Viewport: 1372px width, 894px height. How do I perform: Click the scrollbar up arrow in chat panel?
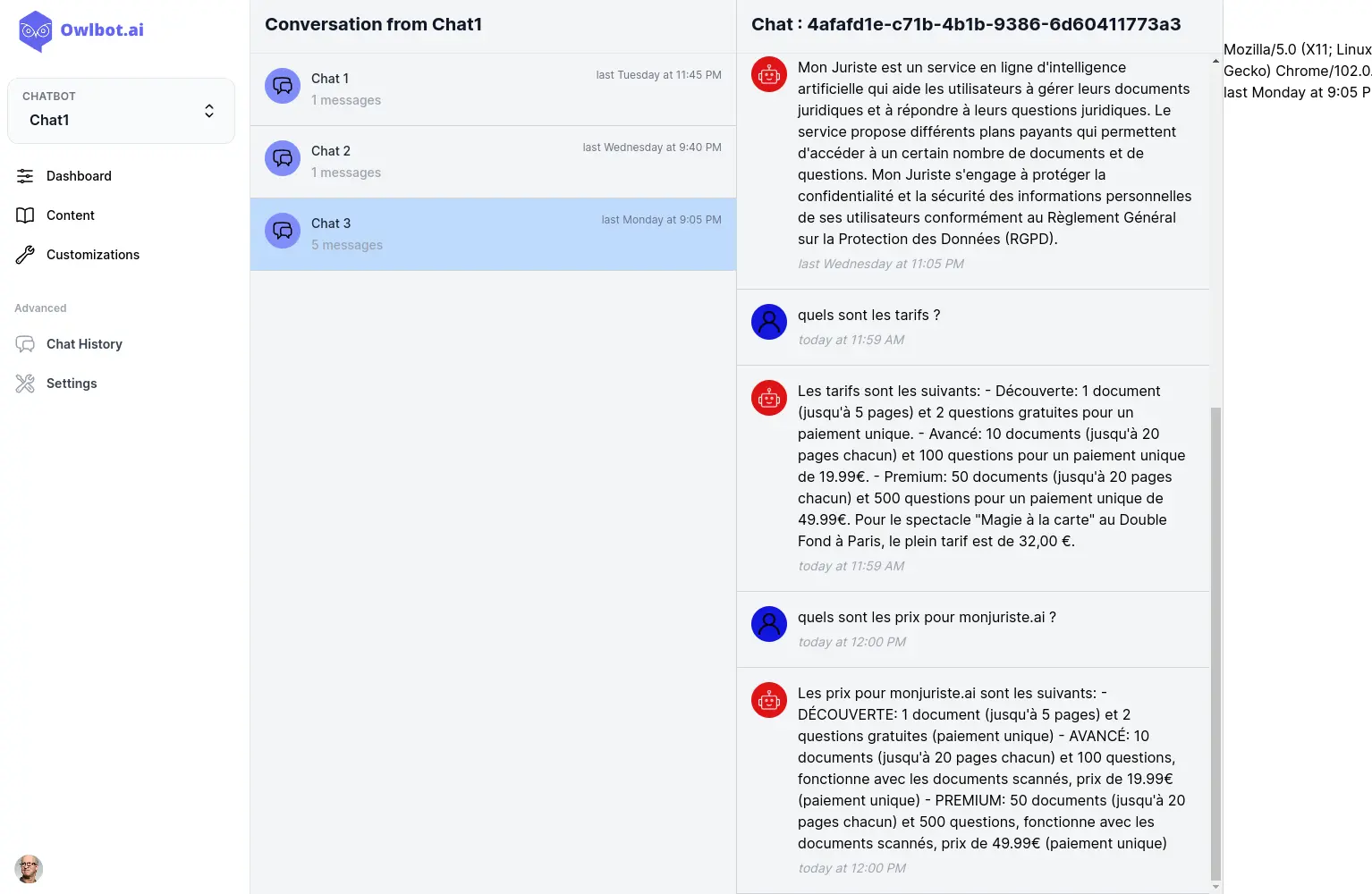tap(1215, 61)
